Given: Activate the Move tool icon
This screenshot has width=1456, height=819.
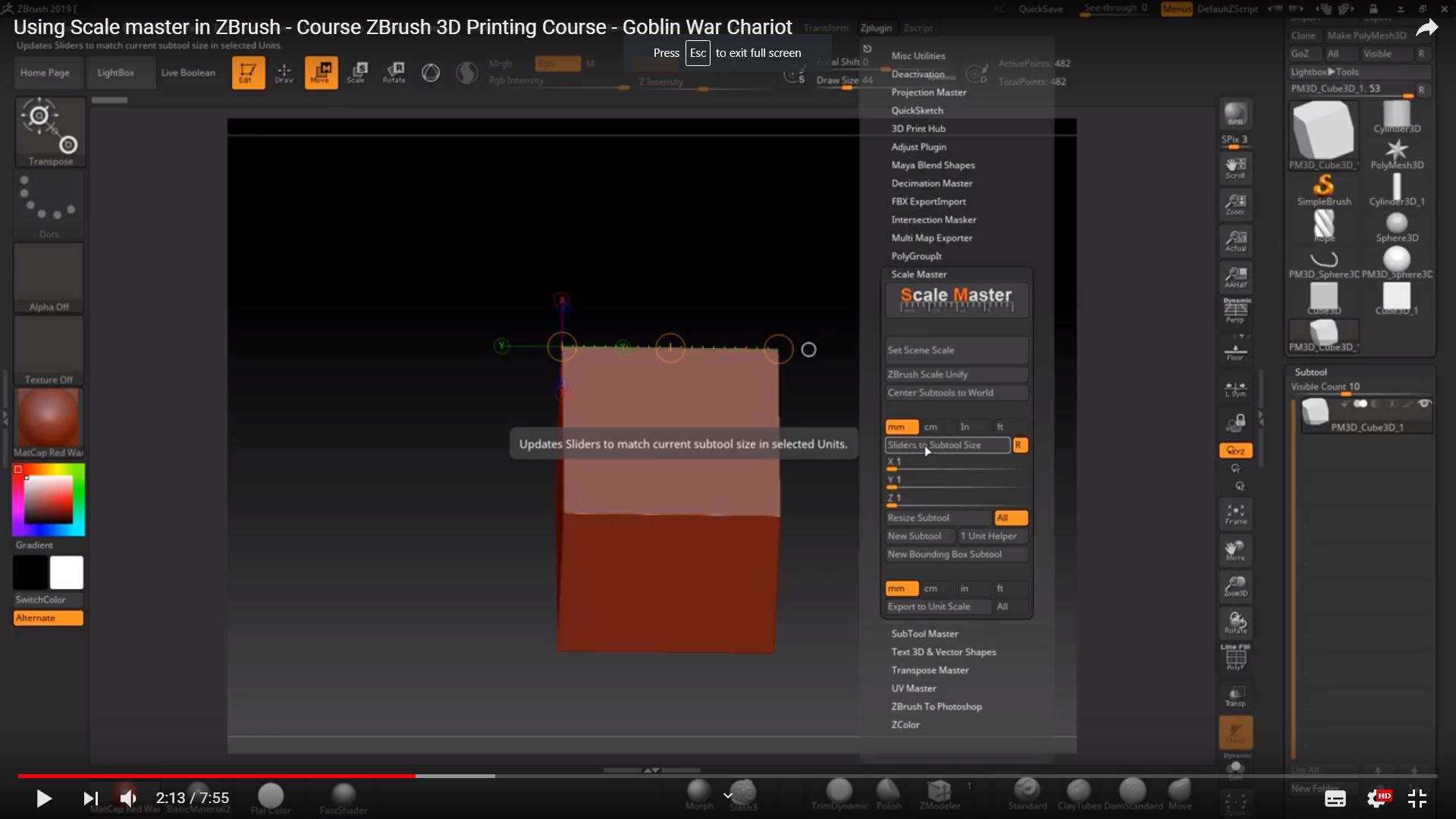Looking at the screenshot, I should point(321,73).
